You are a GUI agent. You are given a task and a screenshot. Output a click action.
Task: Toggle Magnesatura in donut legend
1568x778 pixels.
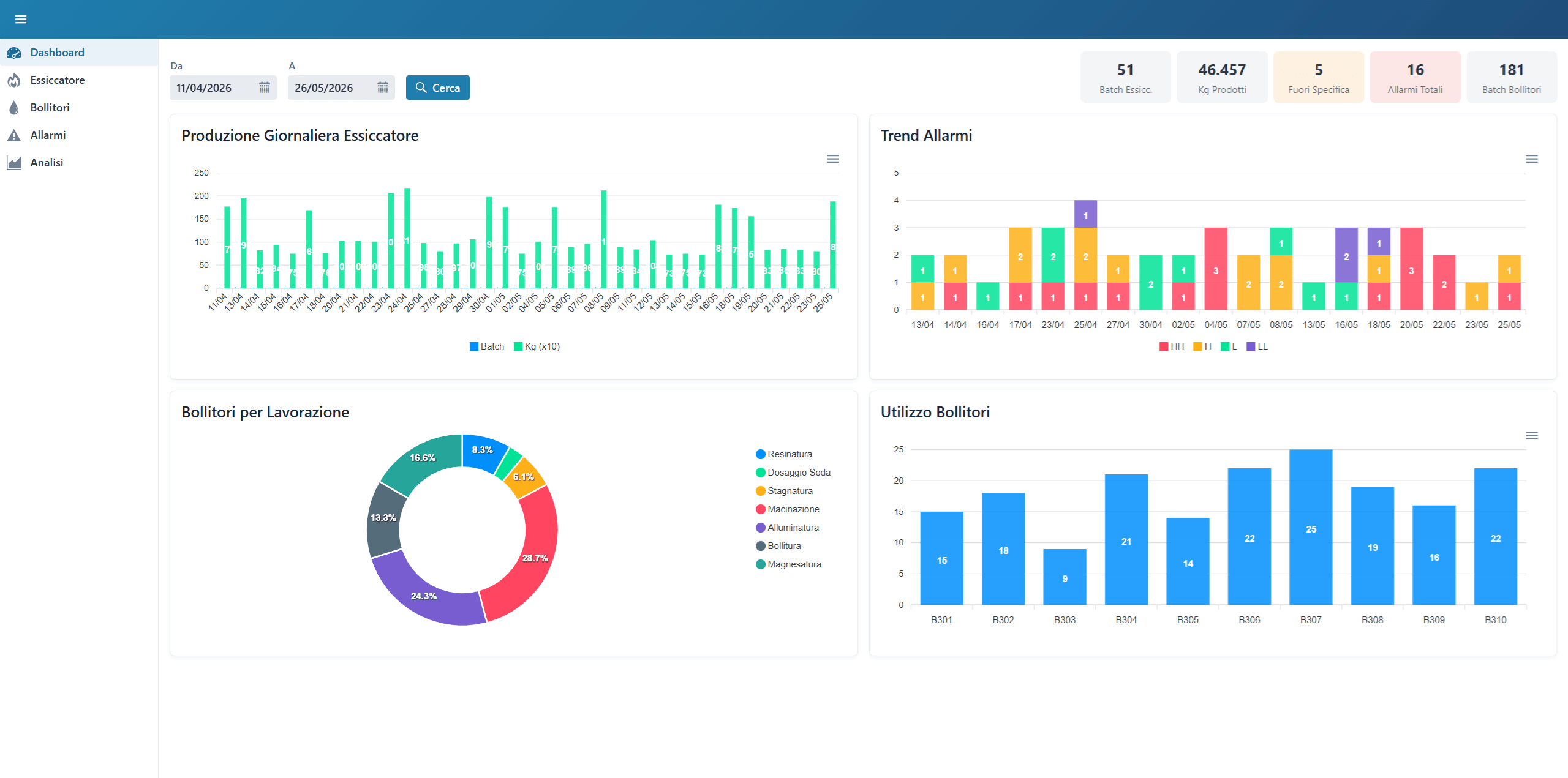point(789,564)
